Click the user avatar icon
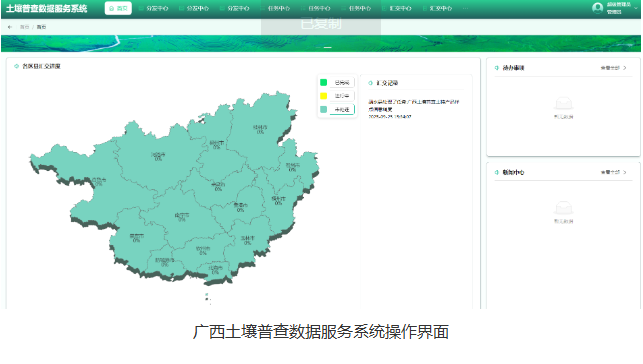 coord(597,8)
